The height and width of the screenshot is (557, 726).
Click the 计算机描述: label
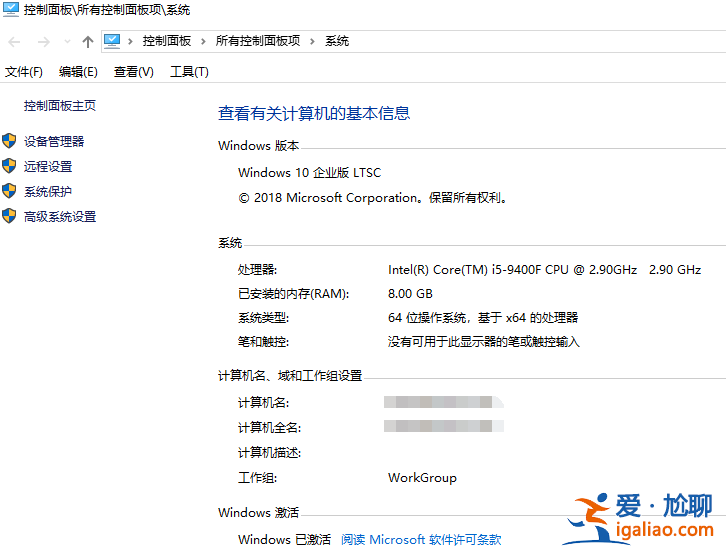point(269,453)
